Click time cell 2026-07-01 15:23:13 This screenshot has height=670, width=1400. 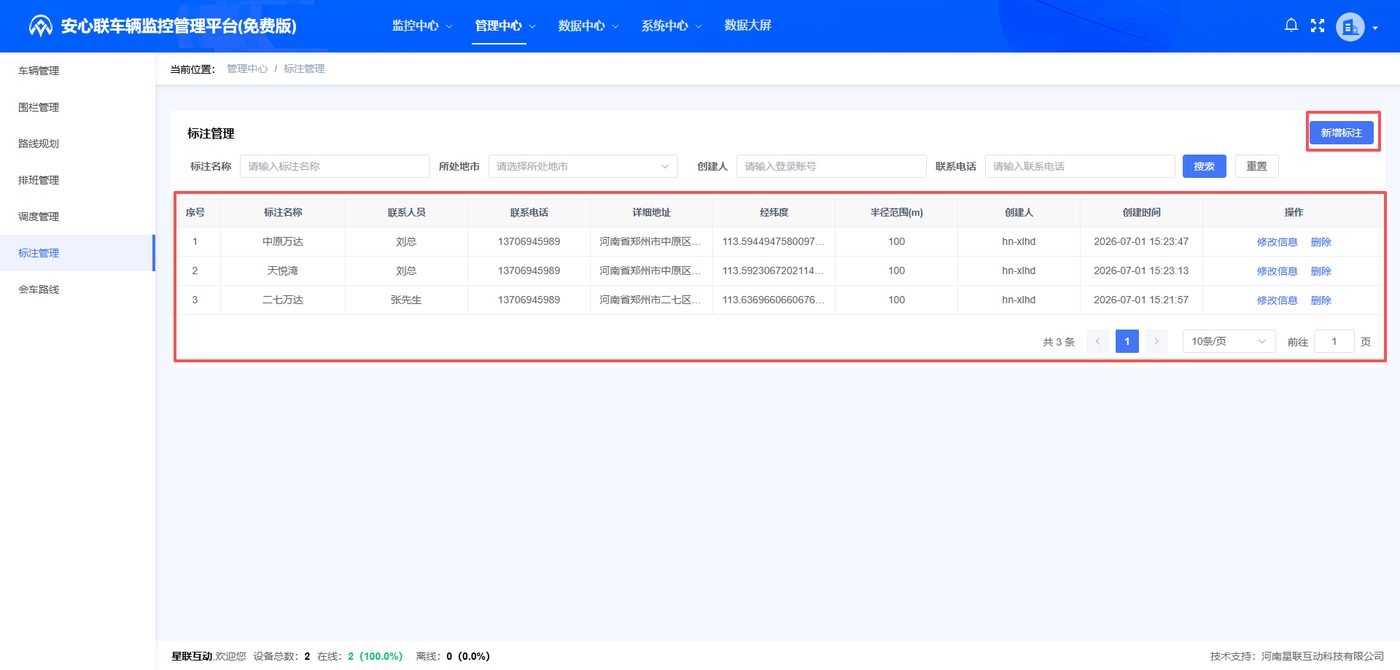pyautogui.click(x=1141, y=271)
